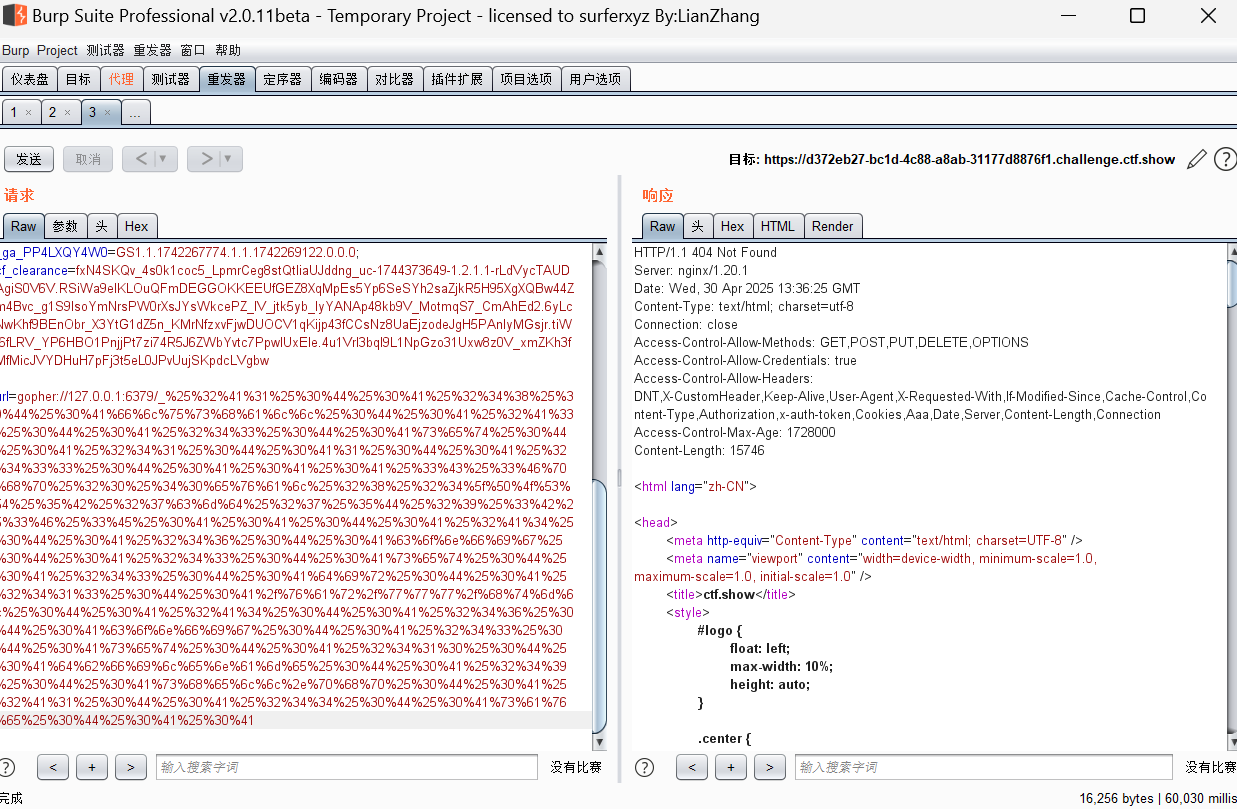Select the 重发器 tool tab
The image size is (1237, 809).
click(226, 79)
